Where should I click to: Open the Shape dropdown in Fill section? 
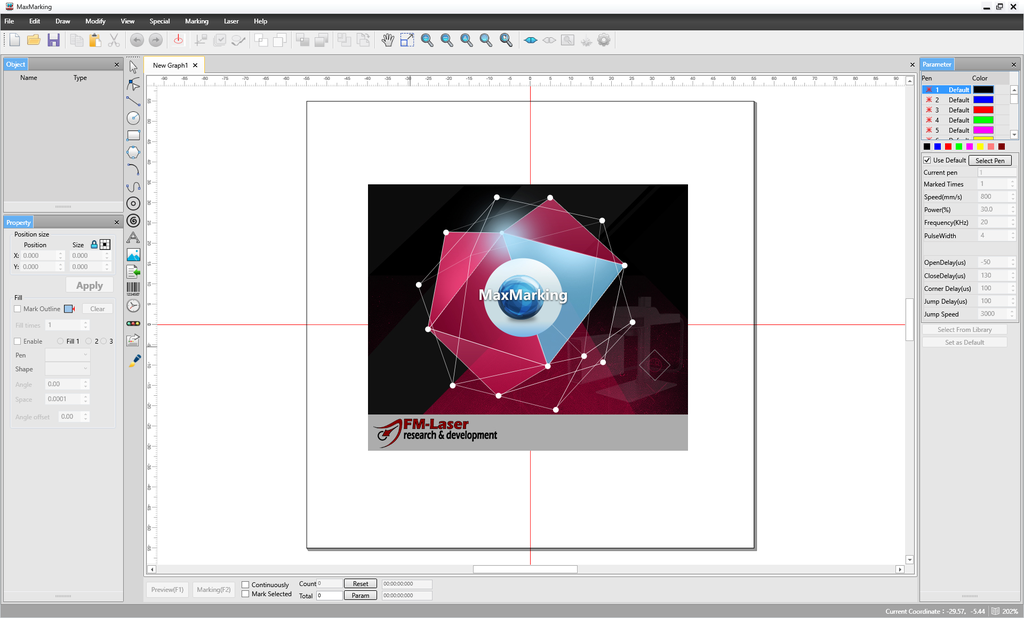(x=67, y=369)
